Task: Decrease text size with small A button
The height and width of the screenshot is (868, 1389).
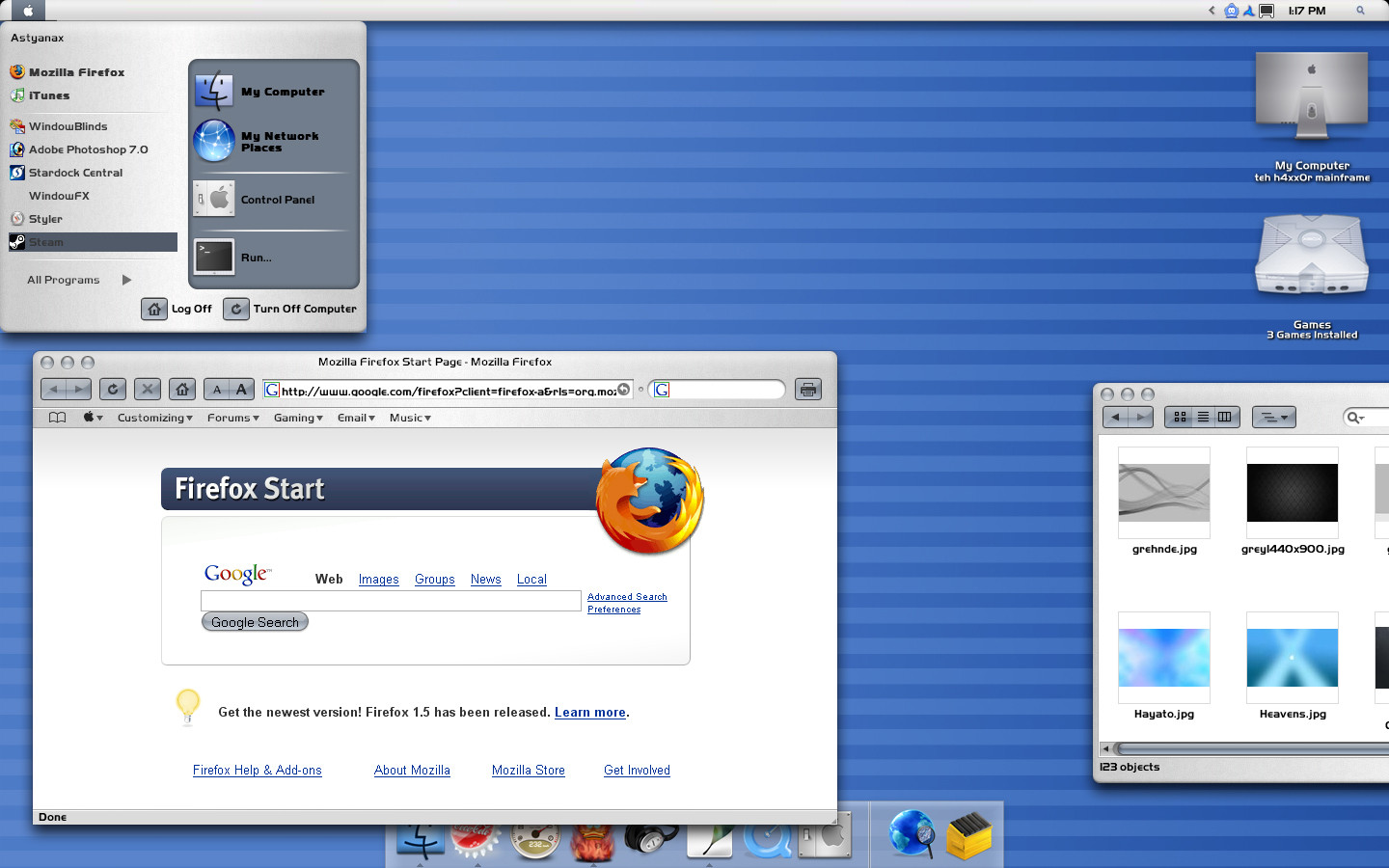Action: (217, 390)
